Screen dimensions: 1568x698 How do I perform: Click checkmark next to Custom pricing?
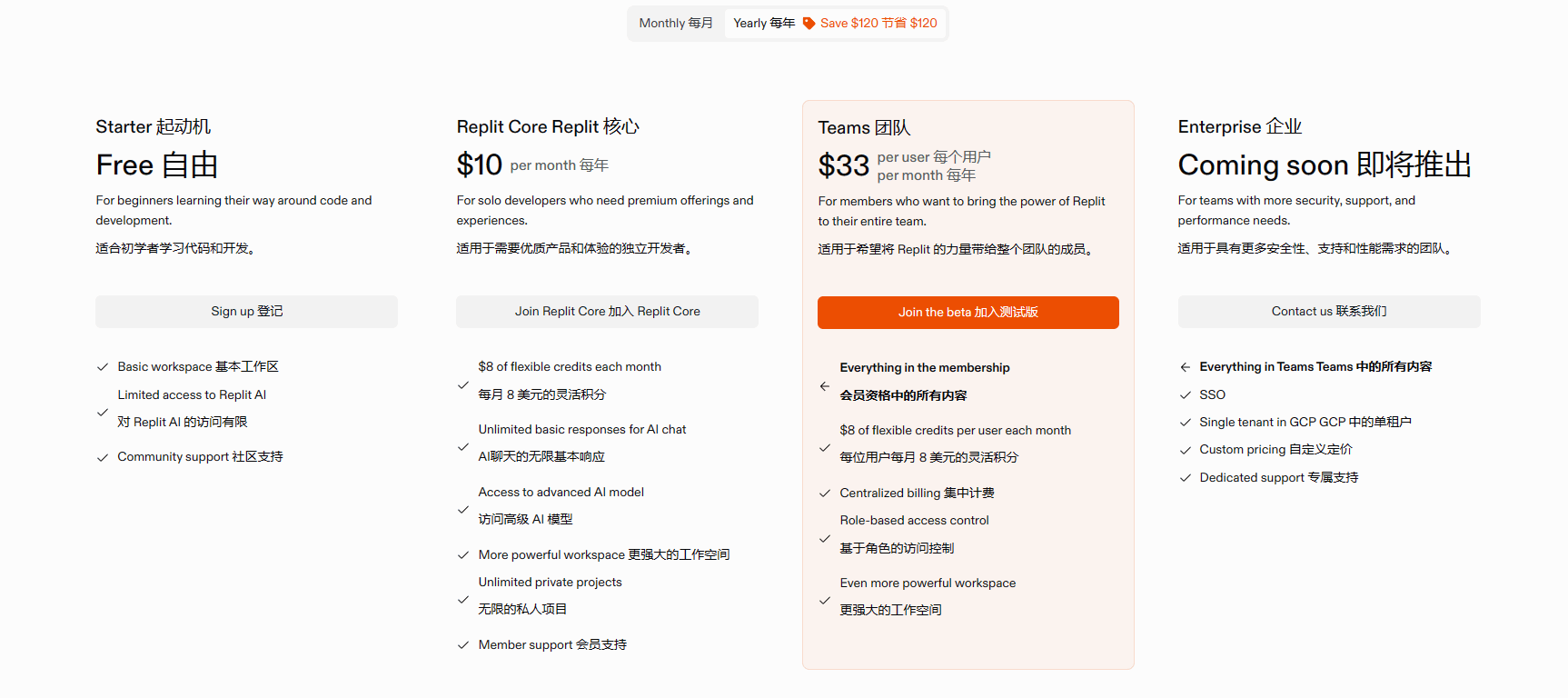tap(1185, 450)
